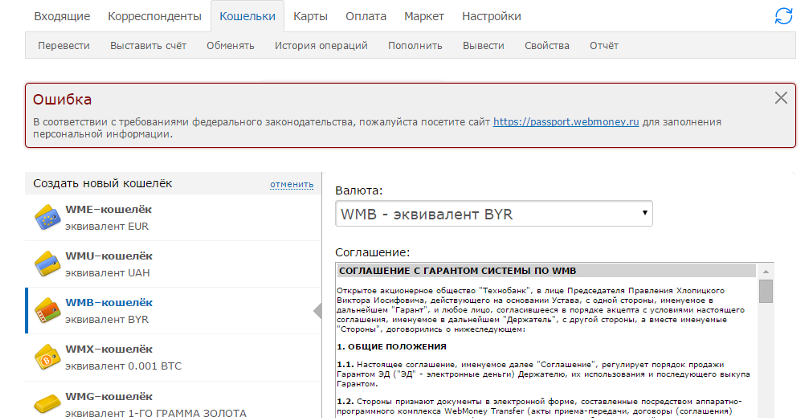
Task: Click the agreement text heading СОГЛАШЕНИЕ С ГАРАНТОМ
Action: click(458, 271)
